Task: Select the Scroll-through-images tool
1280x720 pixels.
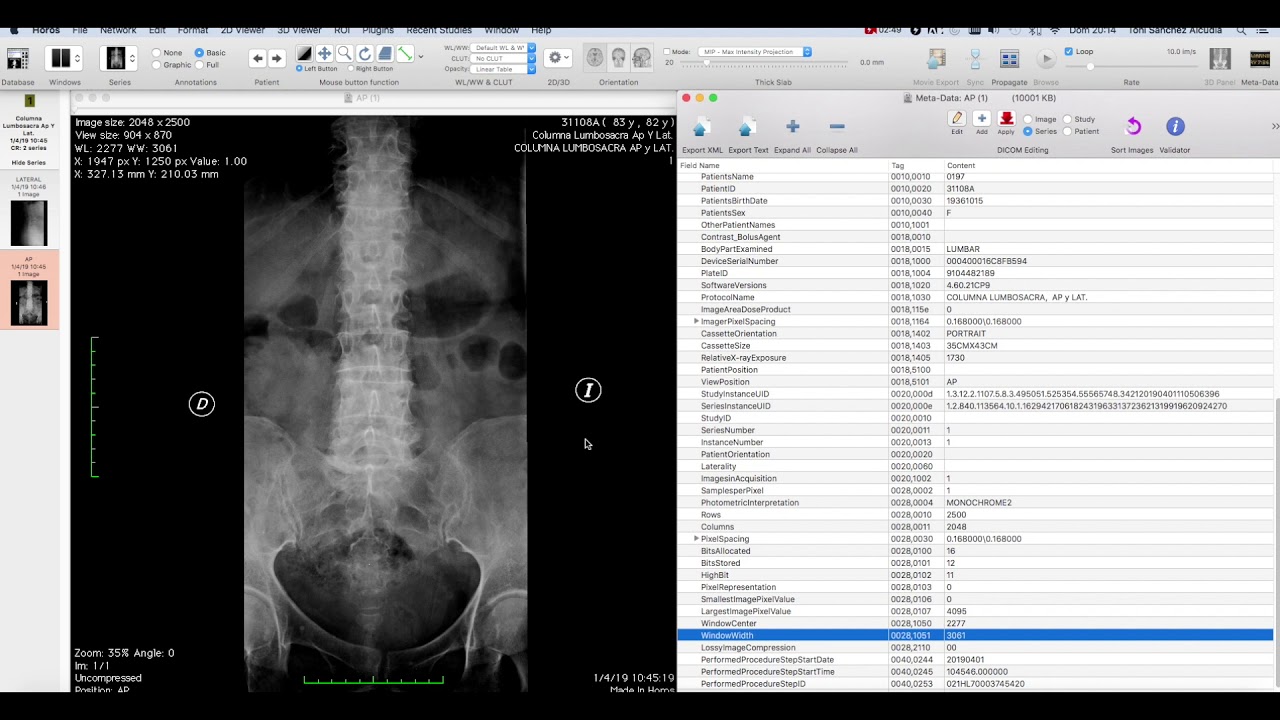Action: 385,54
